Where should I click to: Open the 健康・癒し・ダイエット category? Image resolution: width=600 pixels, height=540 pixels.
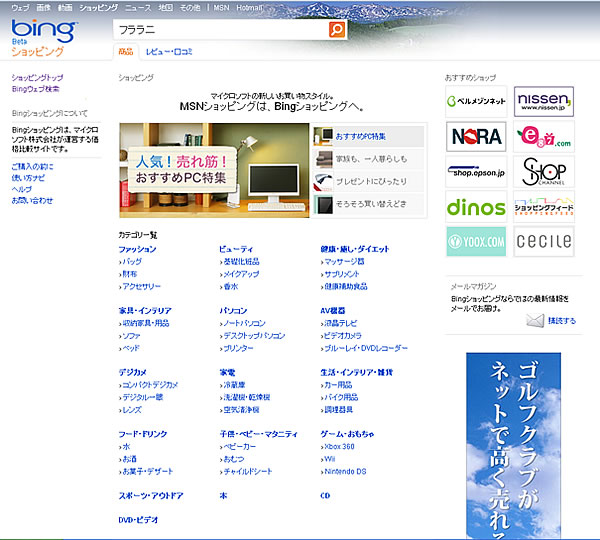click(355, 249)
